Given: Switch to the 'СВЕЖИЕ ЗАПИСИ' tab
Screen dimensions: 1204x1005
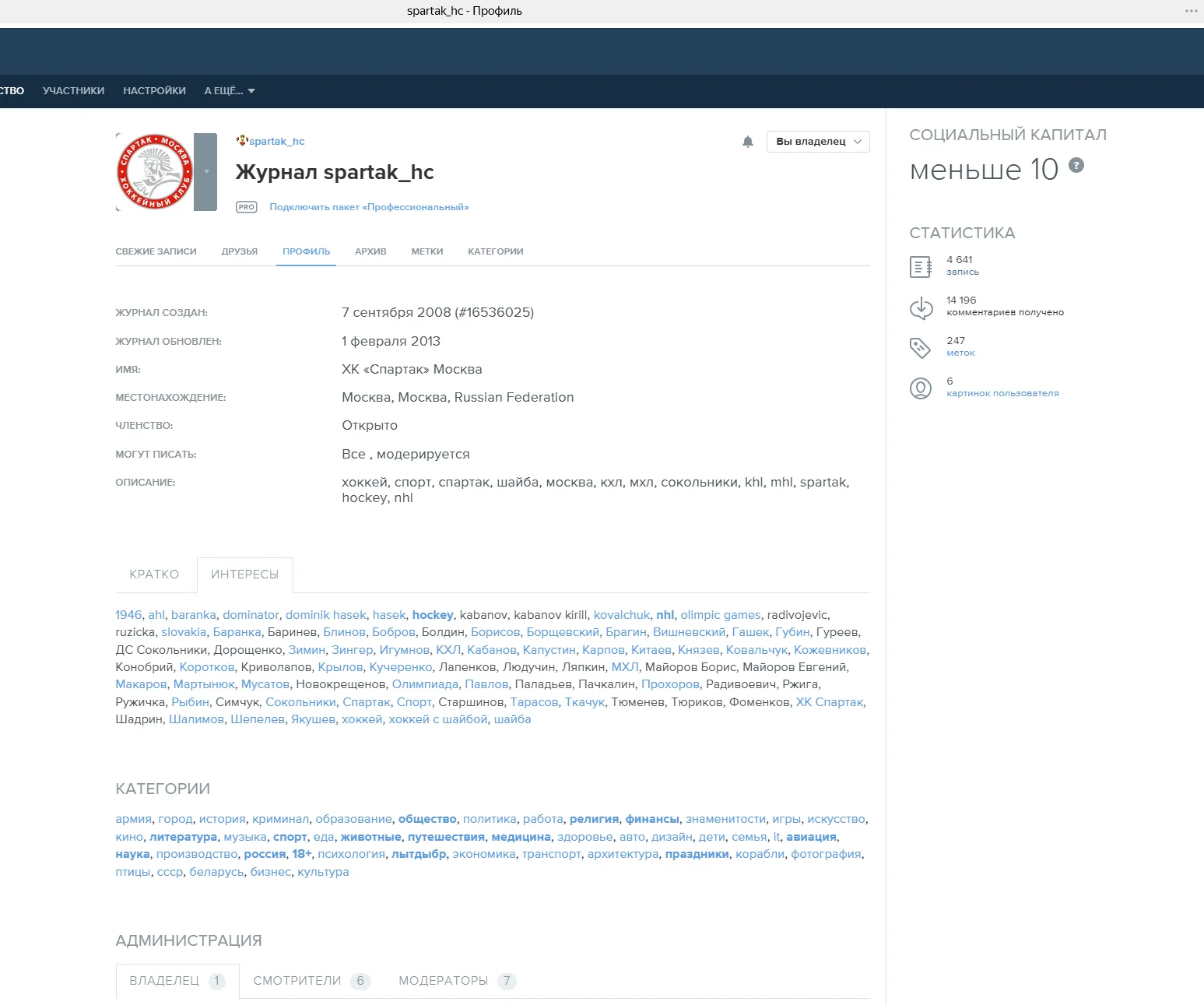Looking at the screenshot, I should 156,251.
